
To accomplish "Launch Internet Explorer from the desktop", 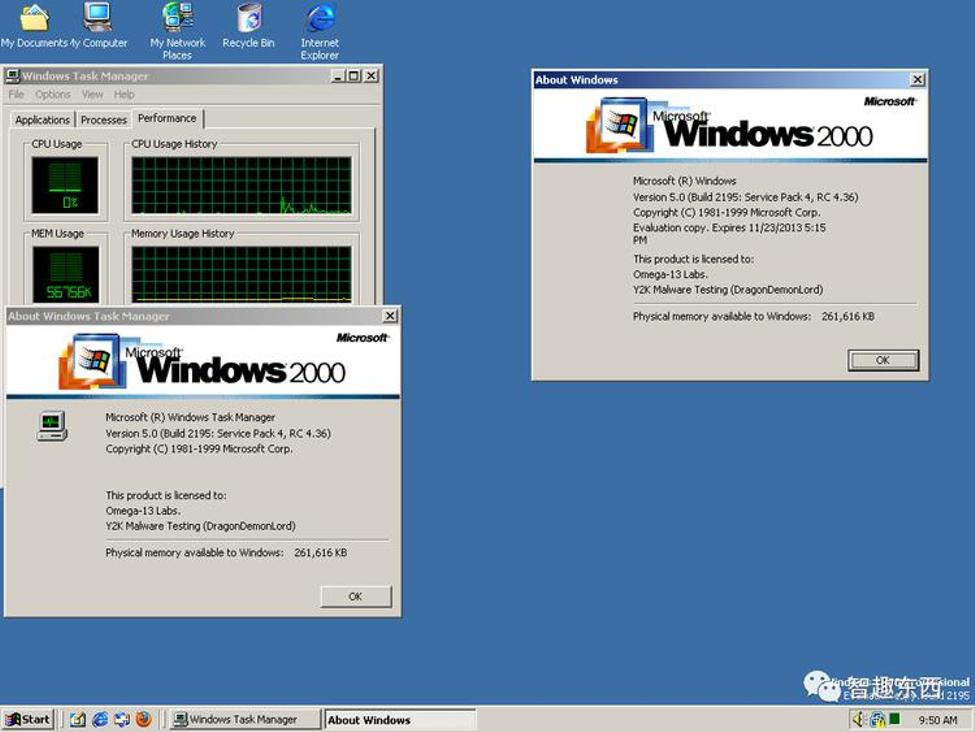I will pos(320,18).
